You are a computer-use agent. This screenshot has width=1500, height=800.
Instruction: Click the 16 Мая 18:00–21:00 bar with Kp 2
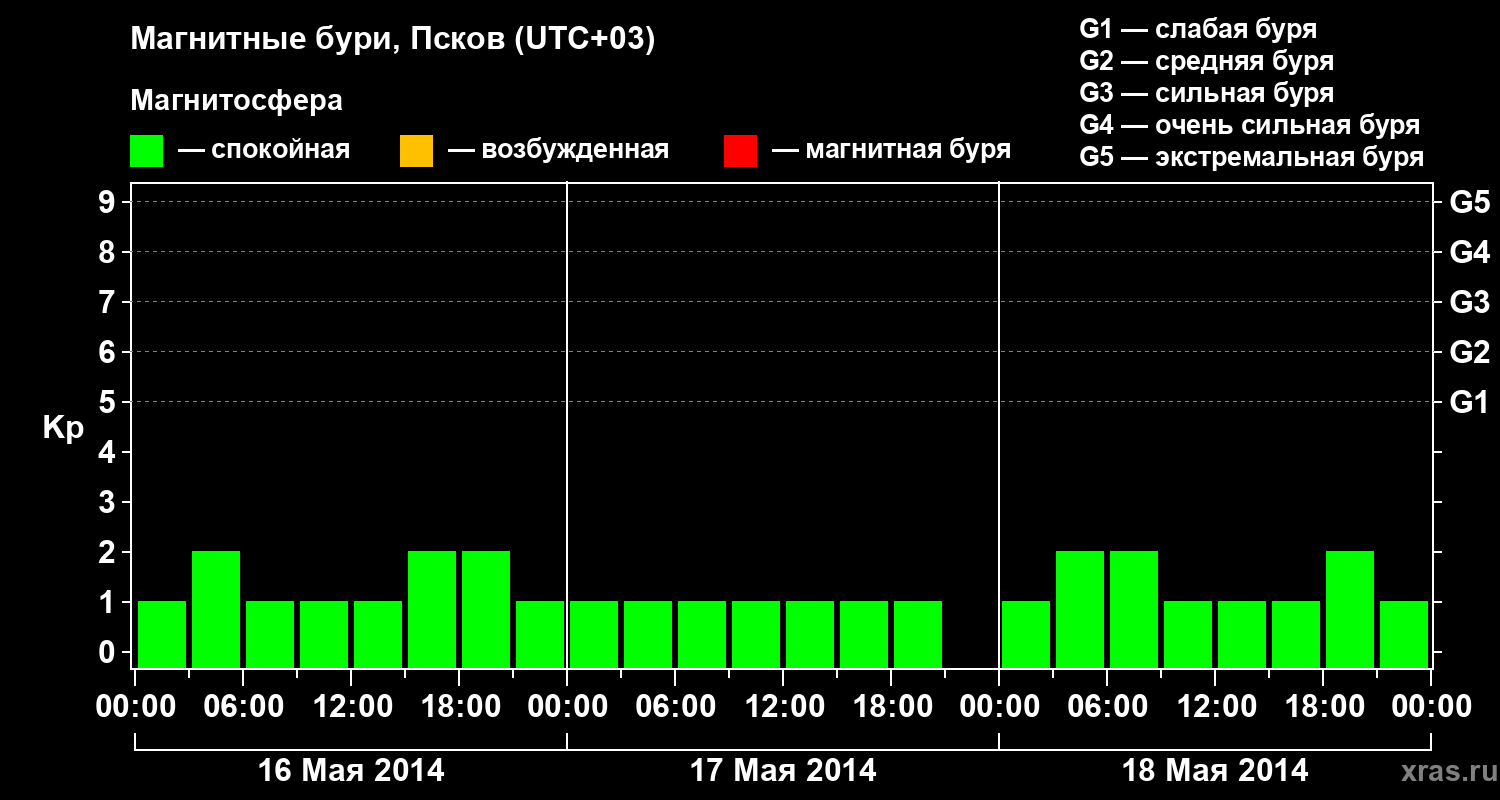click(486, 609)
